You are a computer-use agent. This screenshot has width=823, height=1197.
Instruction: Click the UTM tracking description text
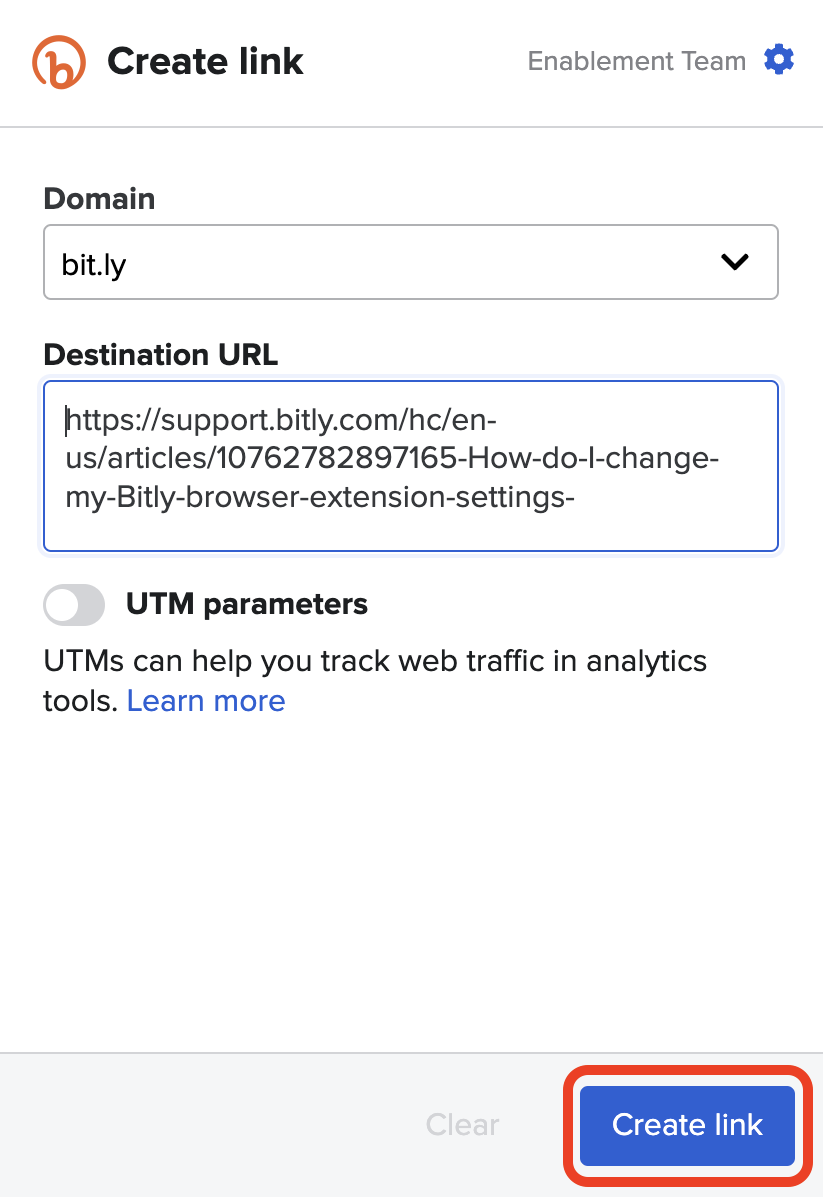375,662
